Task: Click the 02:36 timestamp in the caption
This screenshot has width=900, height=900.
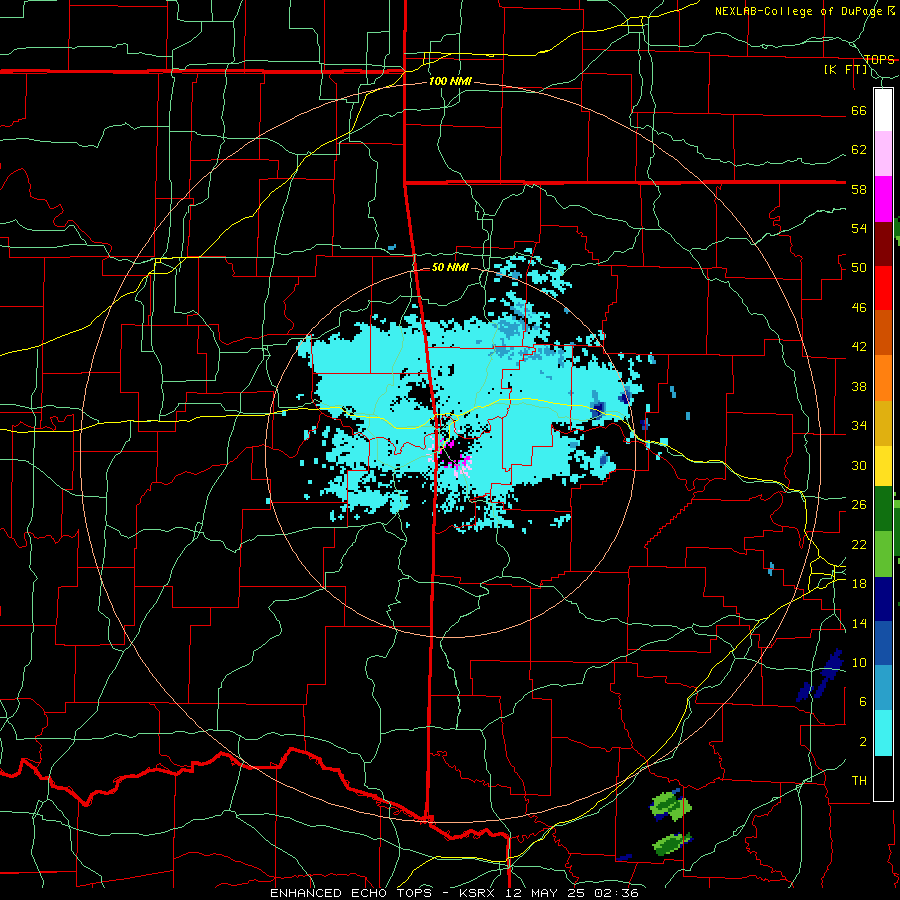Action: pos(618,893)
